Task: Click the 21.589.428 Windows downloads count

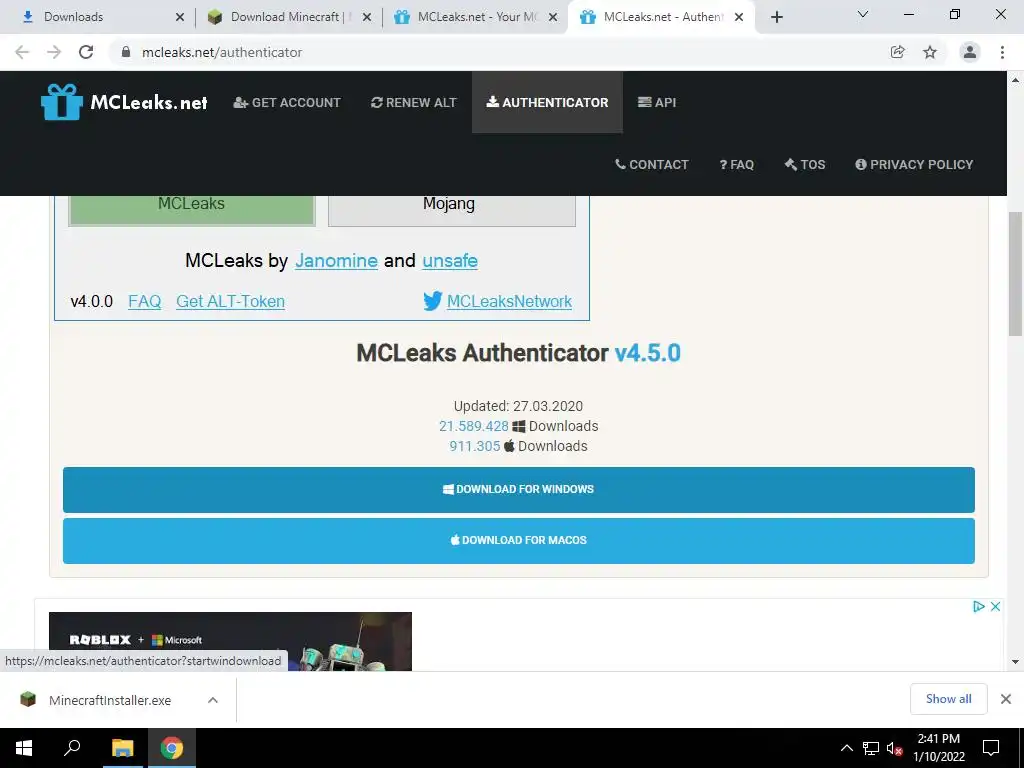Action: pos(473,426)
